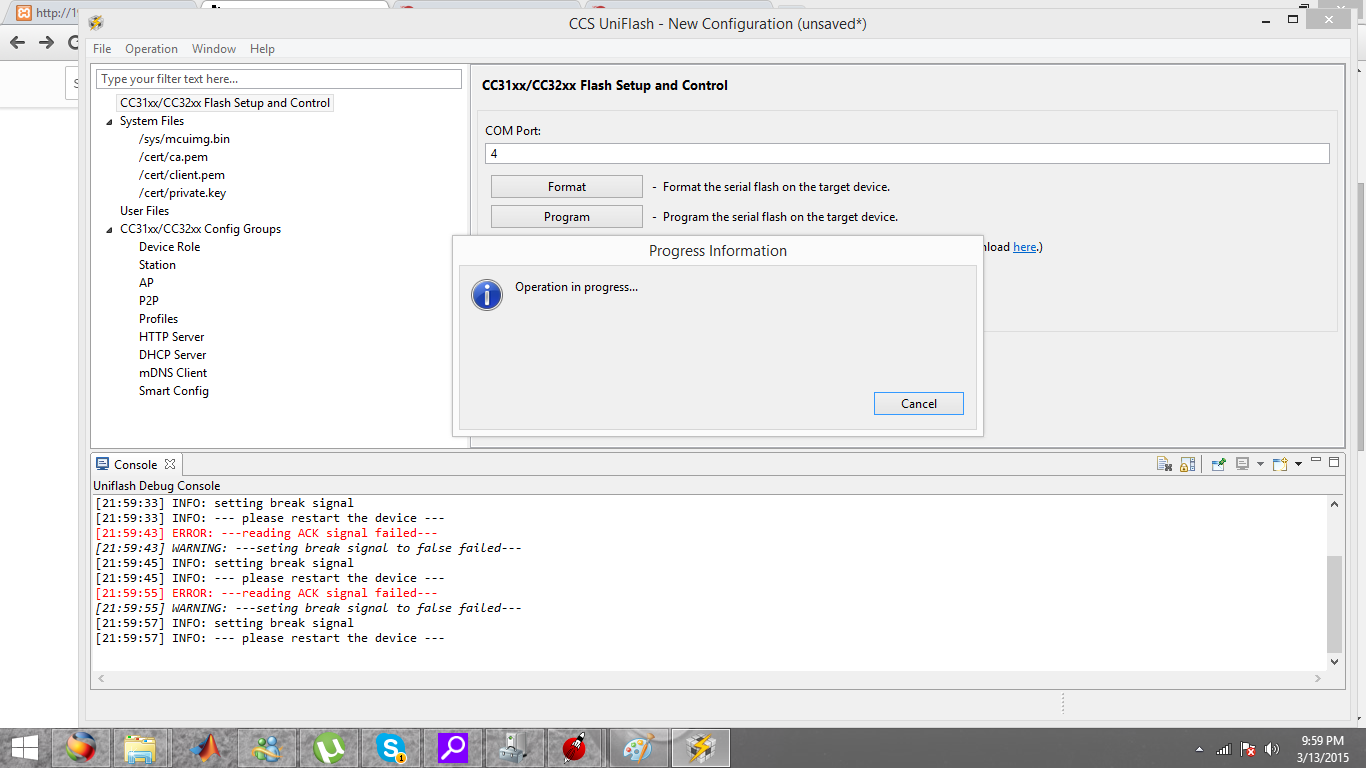
Task: Open the Windows Start button
Action: point(24,748)
